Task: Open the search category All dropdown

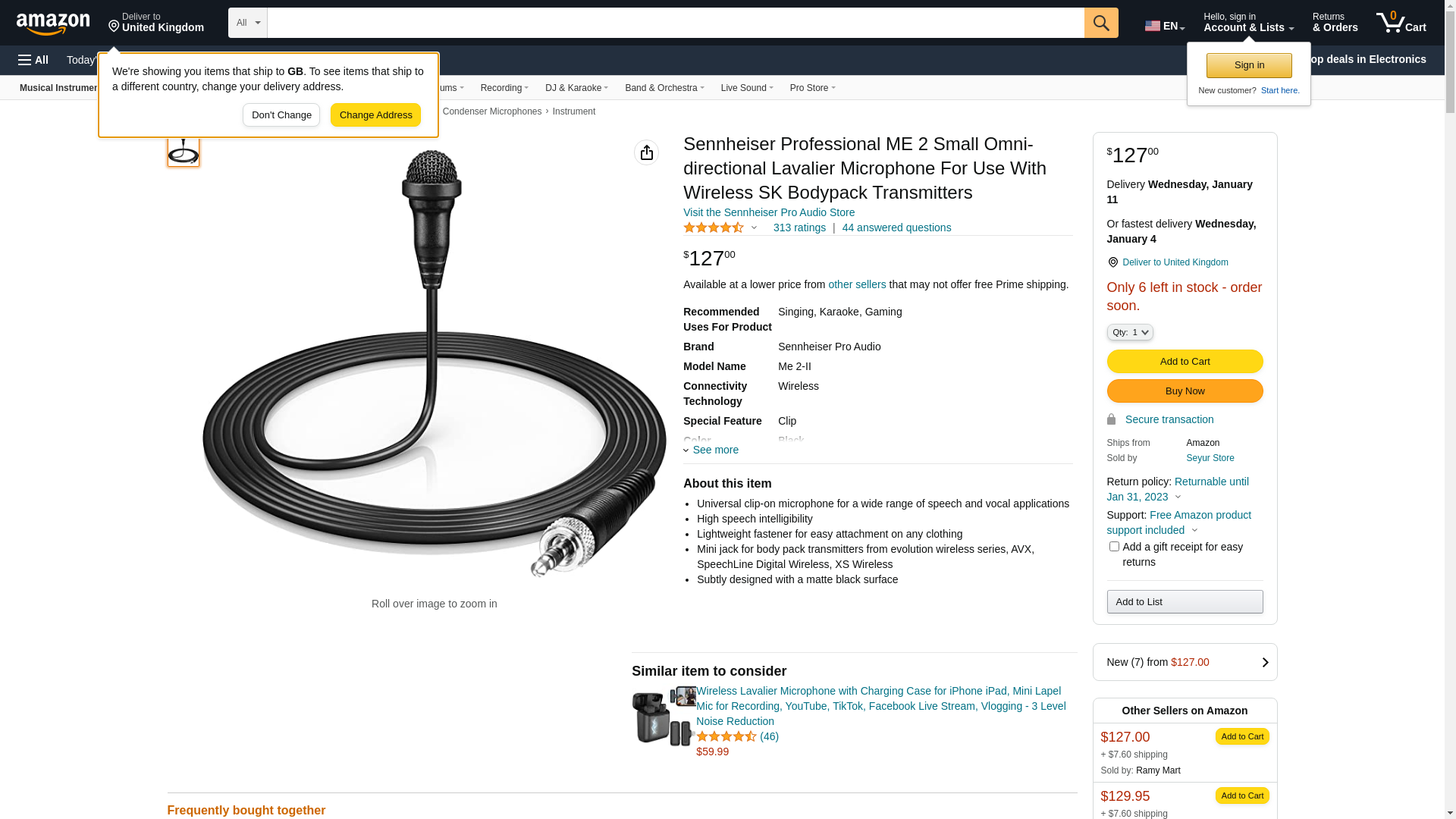Action: pos(247,23)
